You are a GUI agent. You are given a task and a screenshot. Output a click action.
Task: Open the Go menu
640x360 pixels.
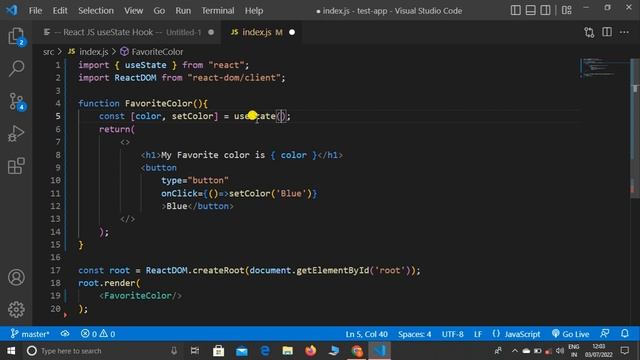pos(159,11)
